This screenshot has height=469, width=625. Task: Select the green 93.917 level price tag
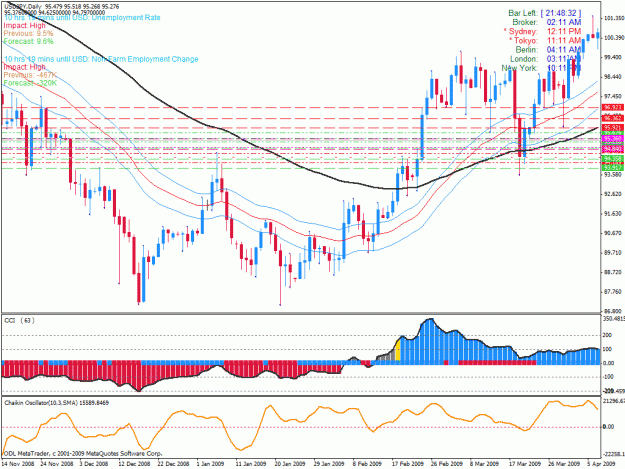613,168
